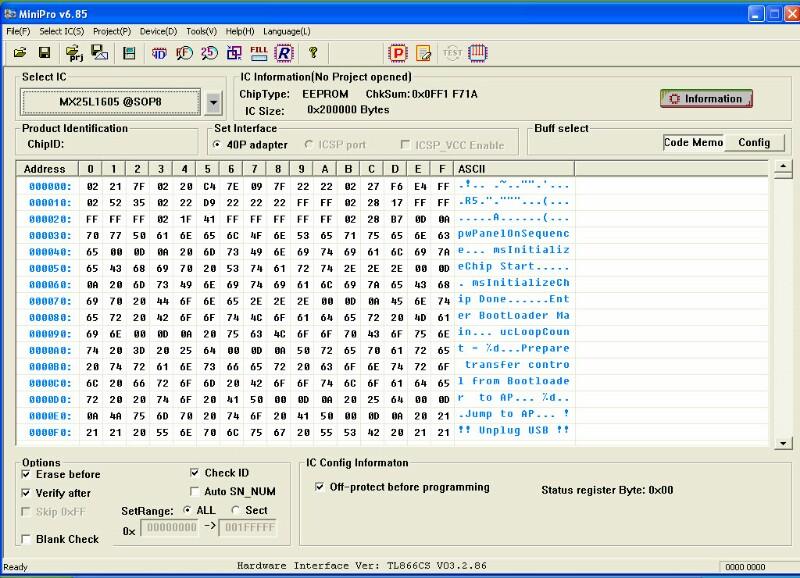Click the IC Size value 0x200000 Bytes
This screenshot has height=578, width=800.
348,110
